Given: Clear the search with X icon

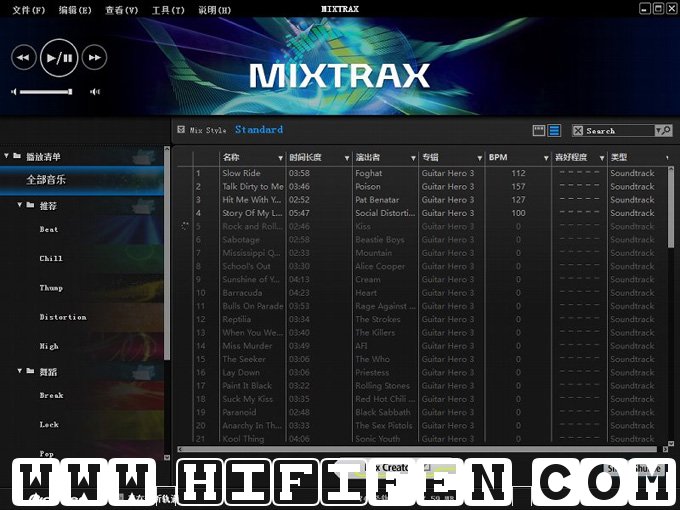Looking at the screenshot, I should (578, 131).
